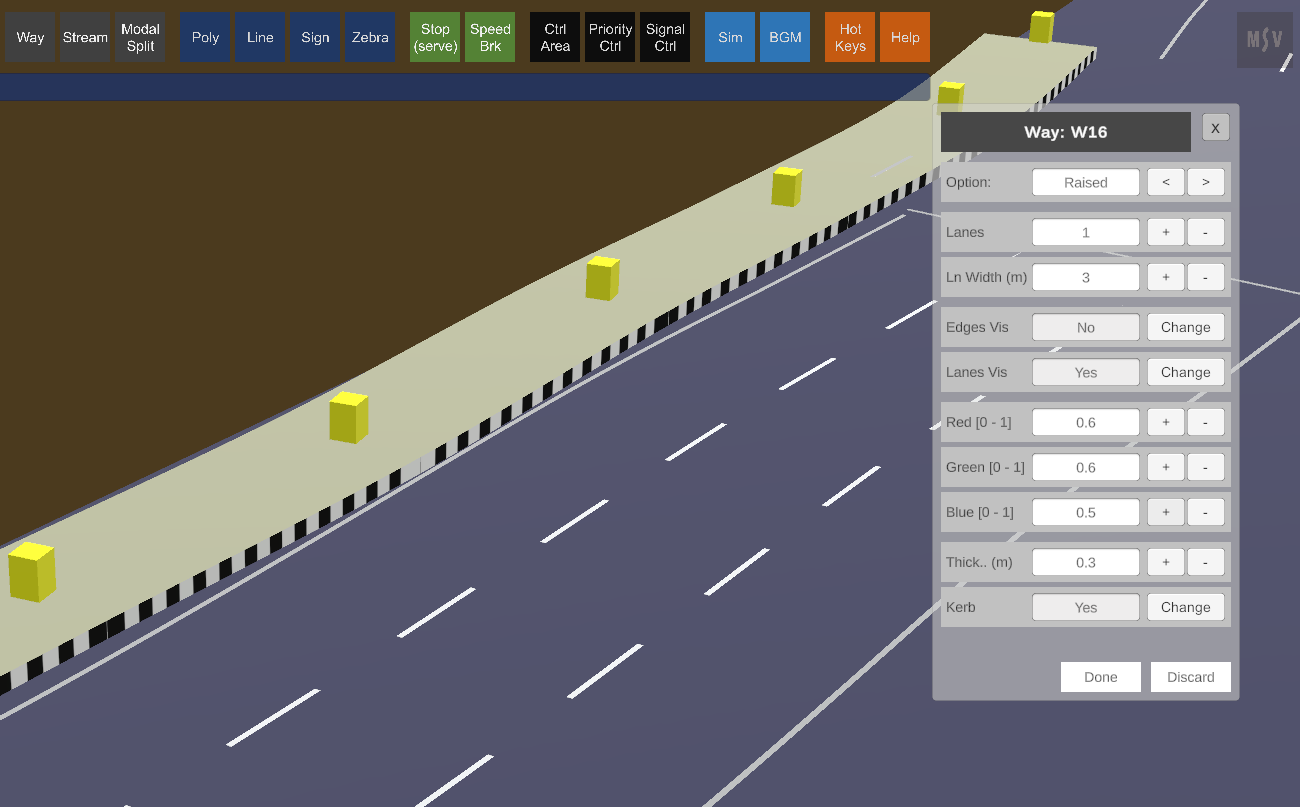Screen dimensions: 1300x807
Task: Click the MSV logo icon
Action: [x=1264, y=40]
